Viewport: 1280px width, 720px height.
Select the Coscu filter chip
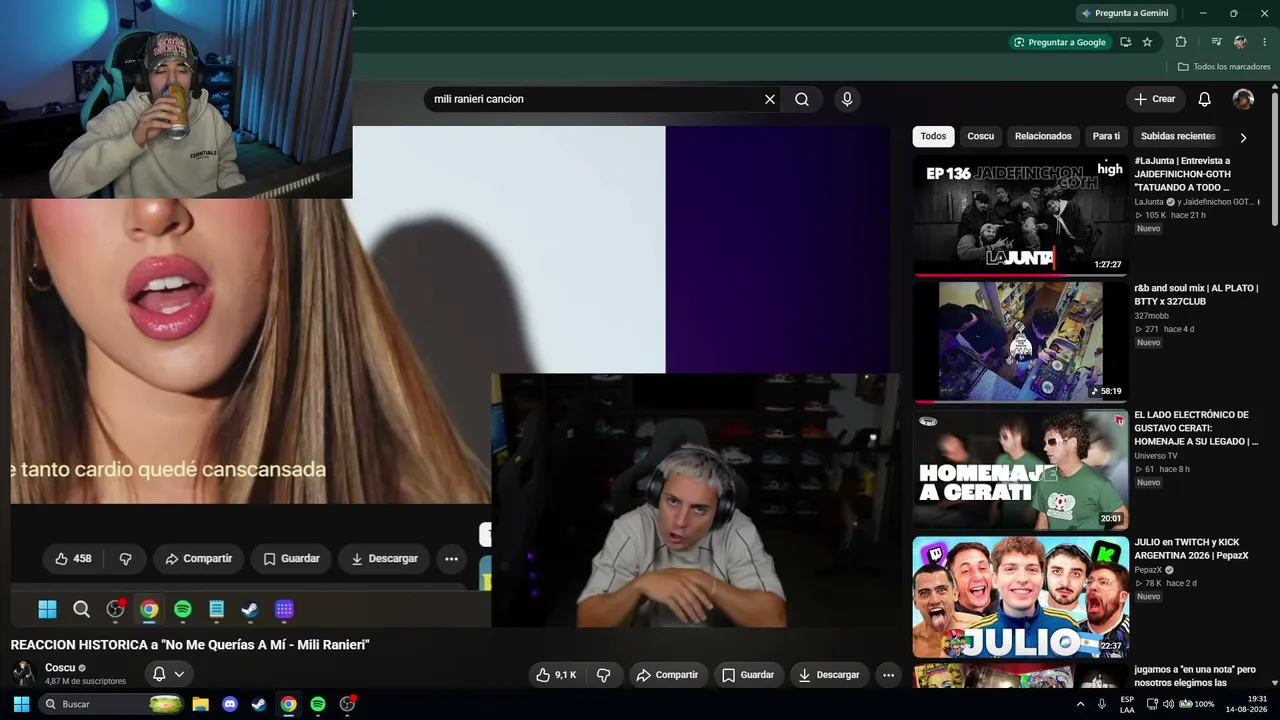pyautogui.click(x=981, y=136)
